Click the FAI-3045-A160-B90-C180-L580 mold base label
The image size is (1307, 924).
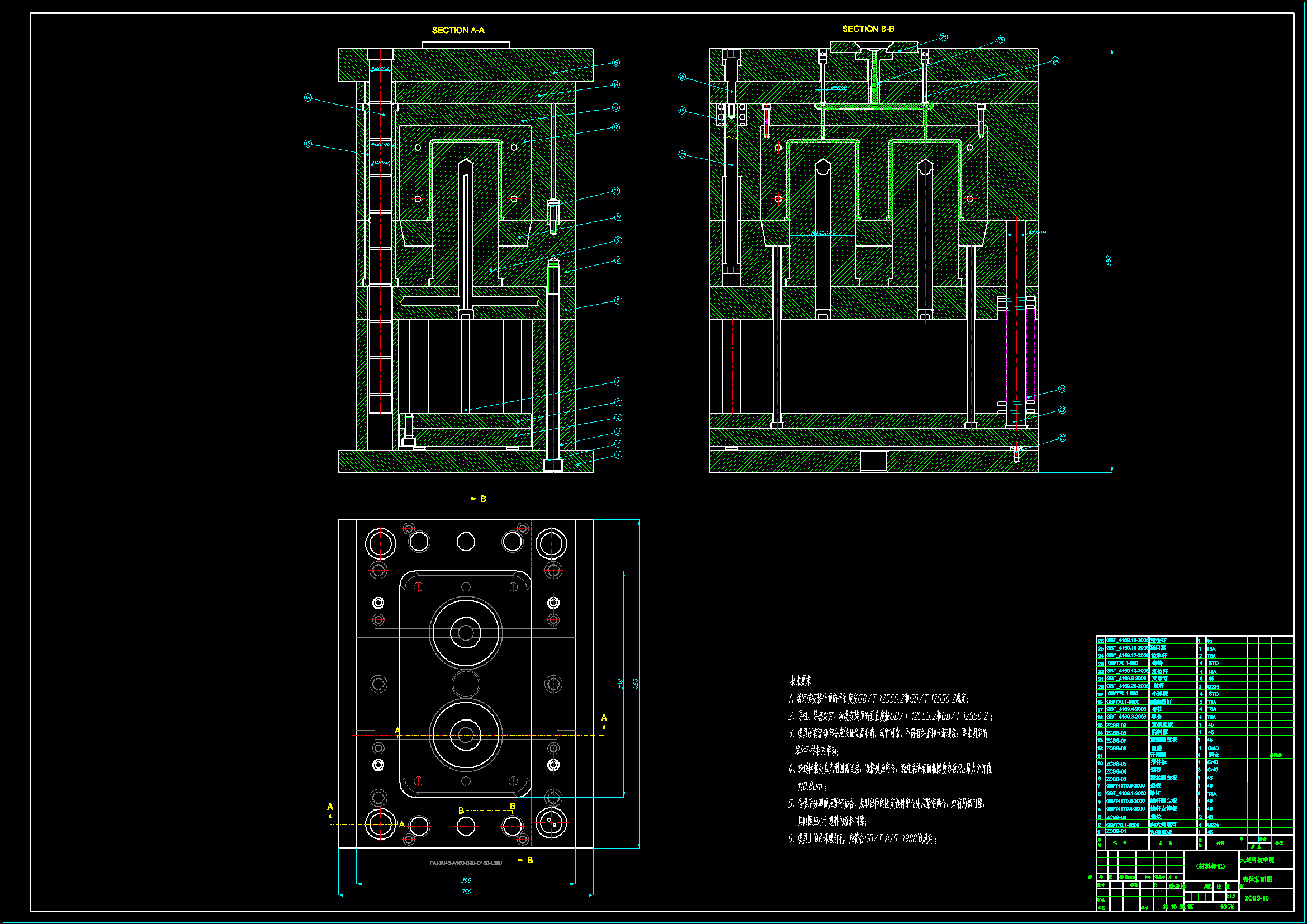466,863
